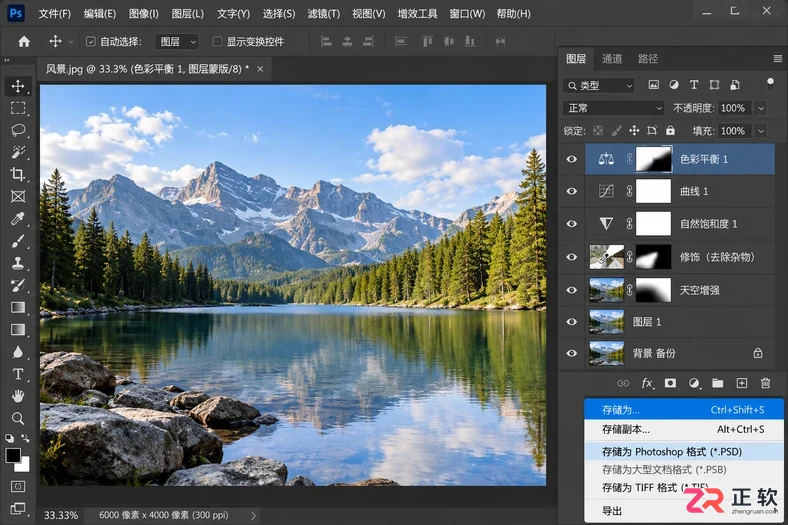Select the Frame tool

pos(18,196)
